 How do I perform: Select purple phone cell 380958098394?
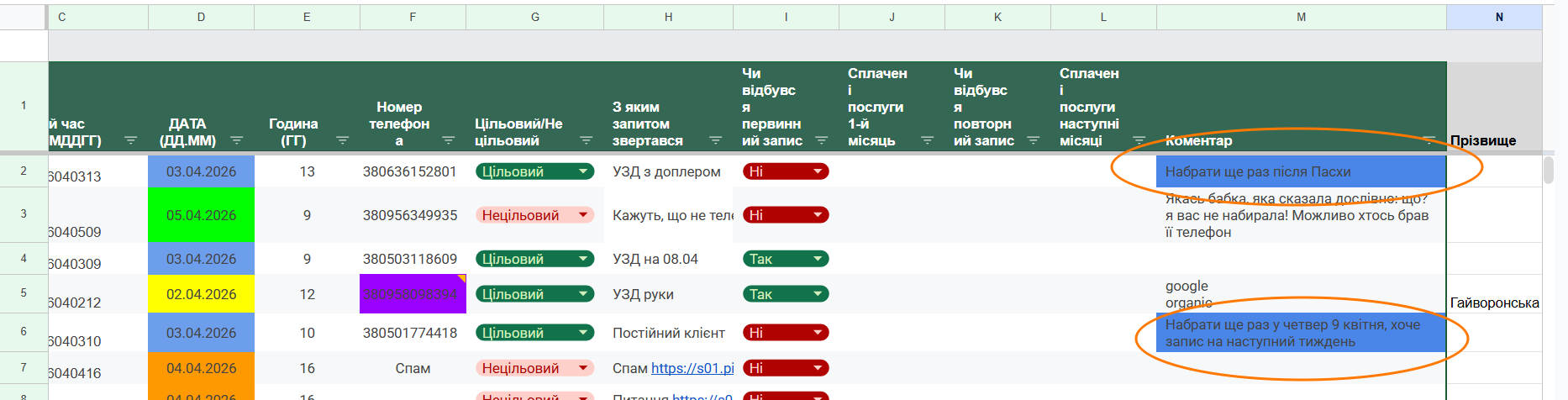pyautogui.click(x=413, y=294)
